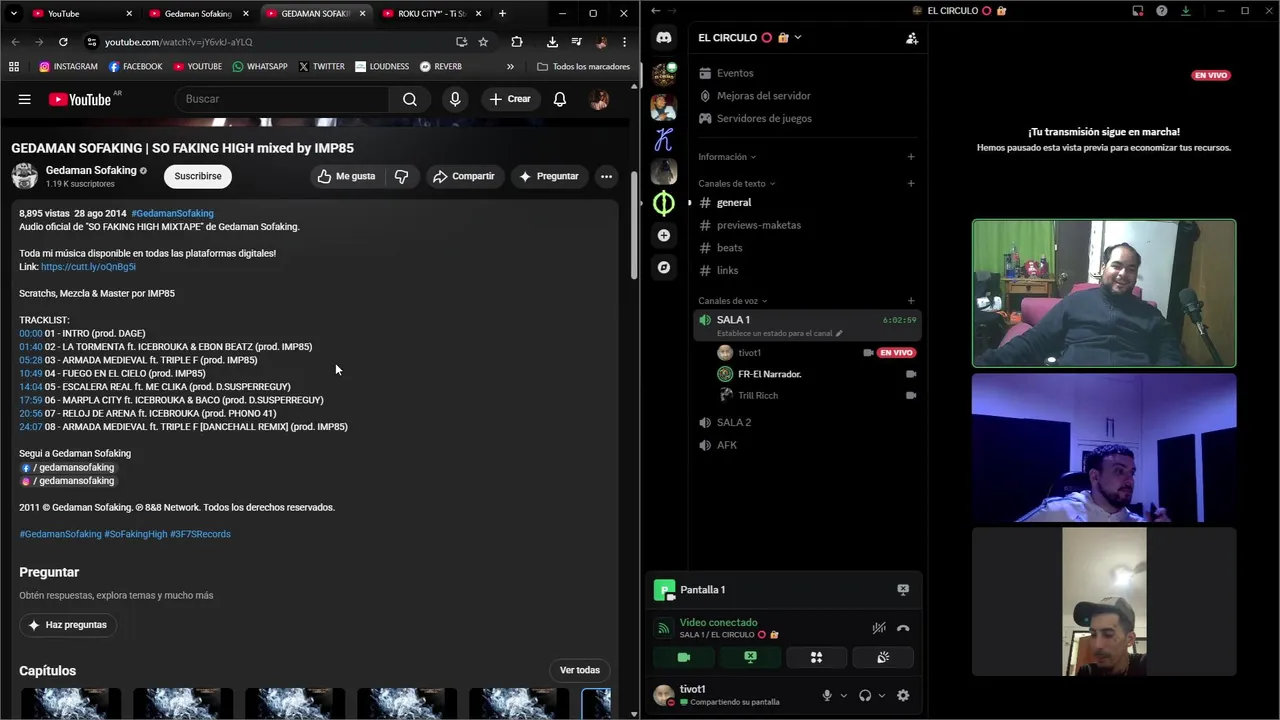Open the video's more actions ellipsis

tap(606, 176)
